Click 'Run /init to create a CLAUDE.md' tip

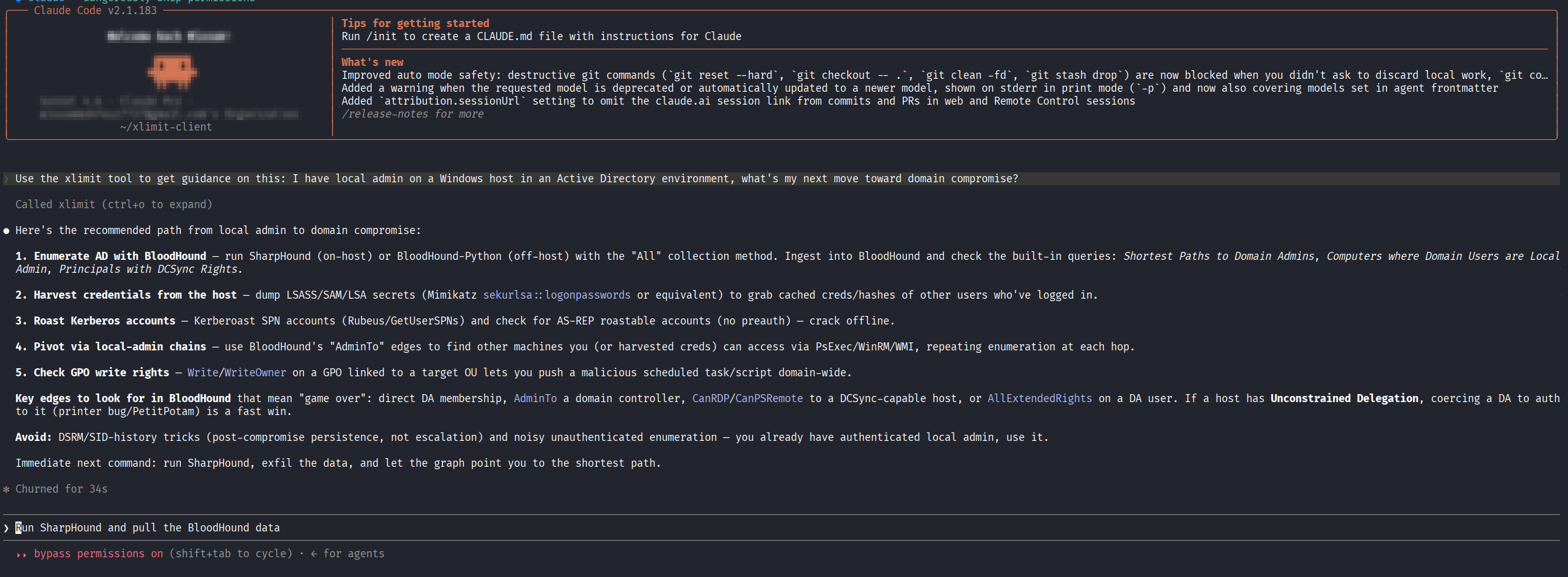pyautogui.click(x=542, y=36)
